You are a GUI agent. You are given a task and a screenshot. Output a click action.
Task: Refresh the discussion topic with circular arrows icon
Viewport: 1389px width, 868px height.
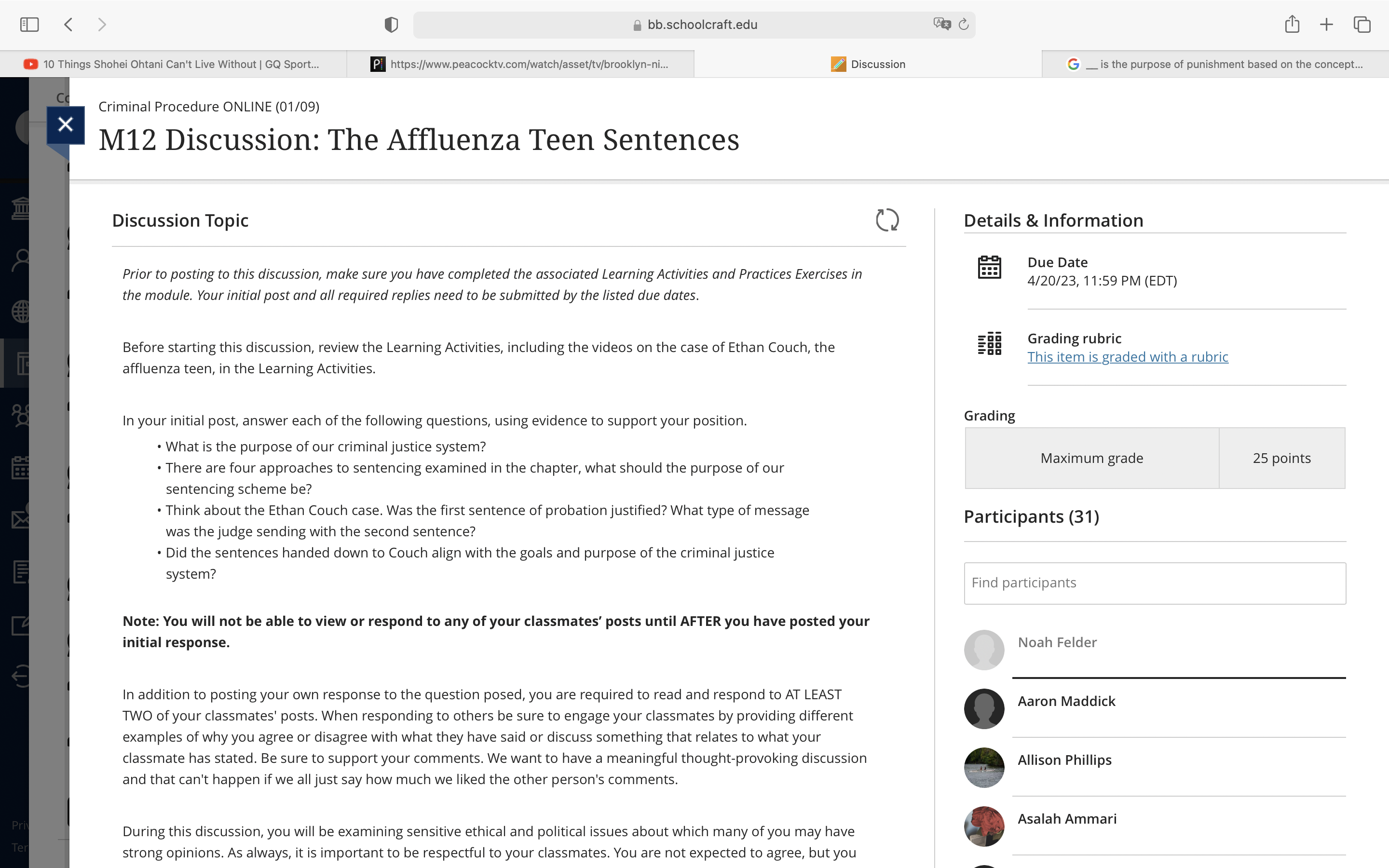coord(887,220)
